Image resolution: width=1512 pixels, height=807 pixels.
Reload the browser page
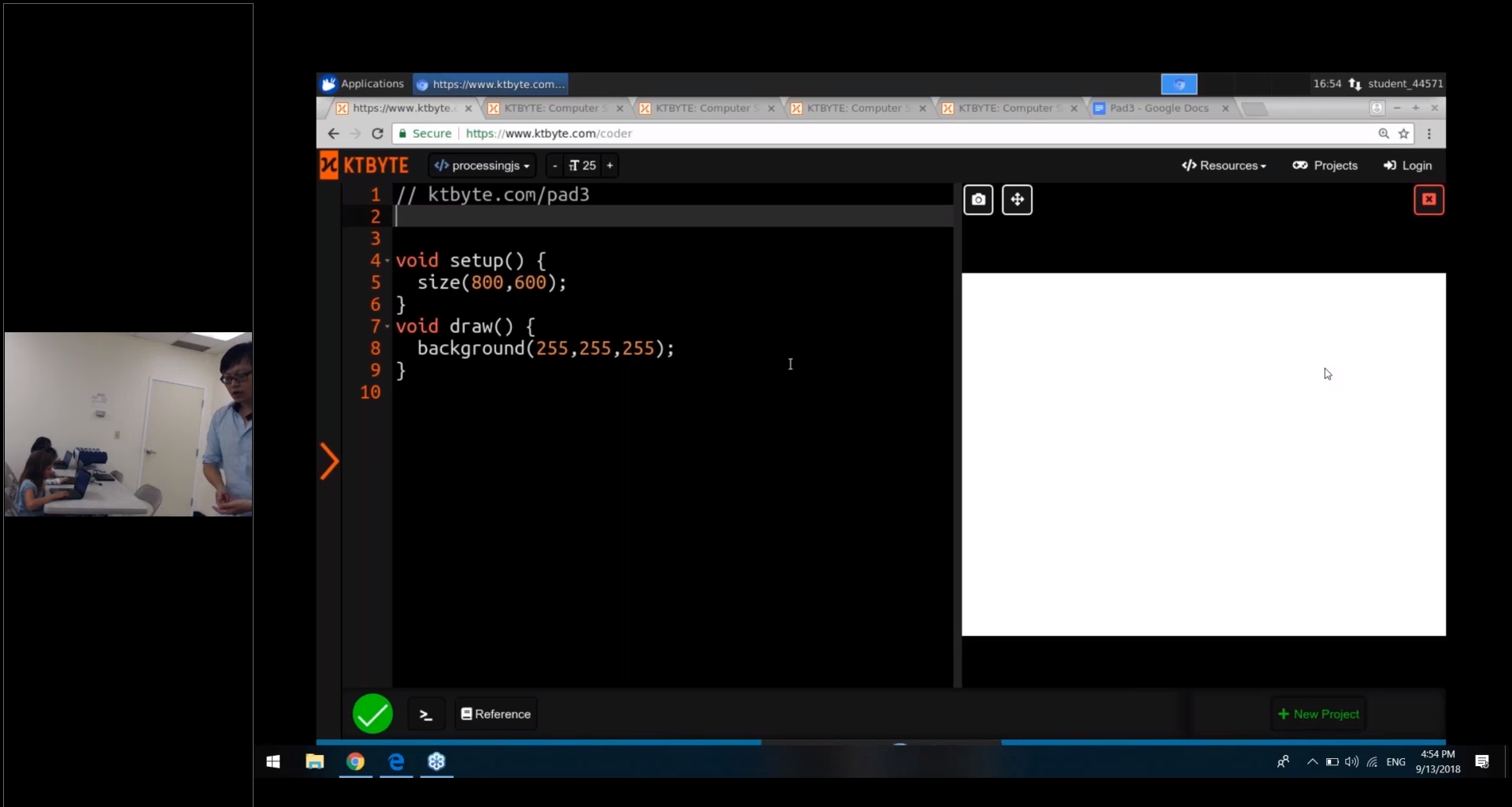tap(377, 134)
